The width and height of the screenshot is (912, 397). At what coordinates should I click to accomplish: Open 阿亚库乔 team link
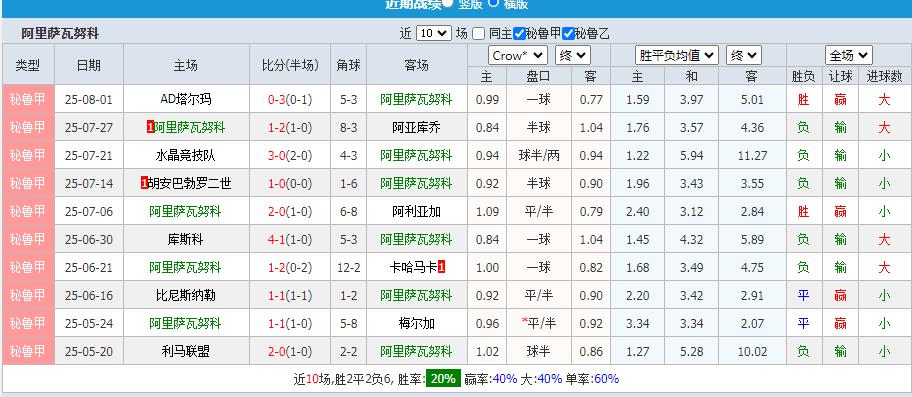pos(416,127)
